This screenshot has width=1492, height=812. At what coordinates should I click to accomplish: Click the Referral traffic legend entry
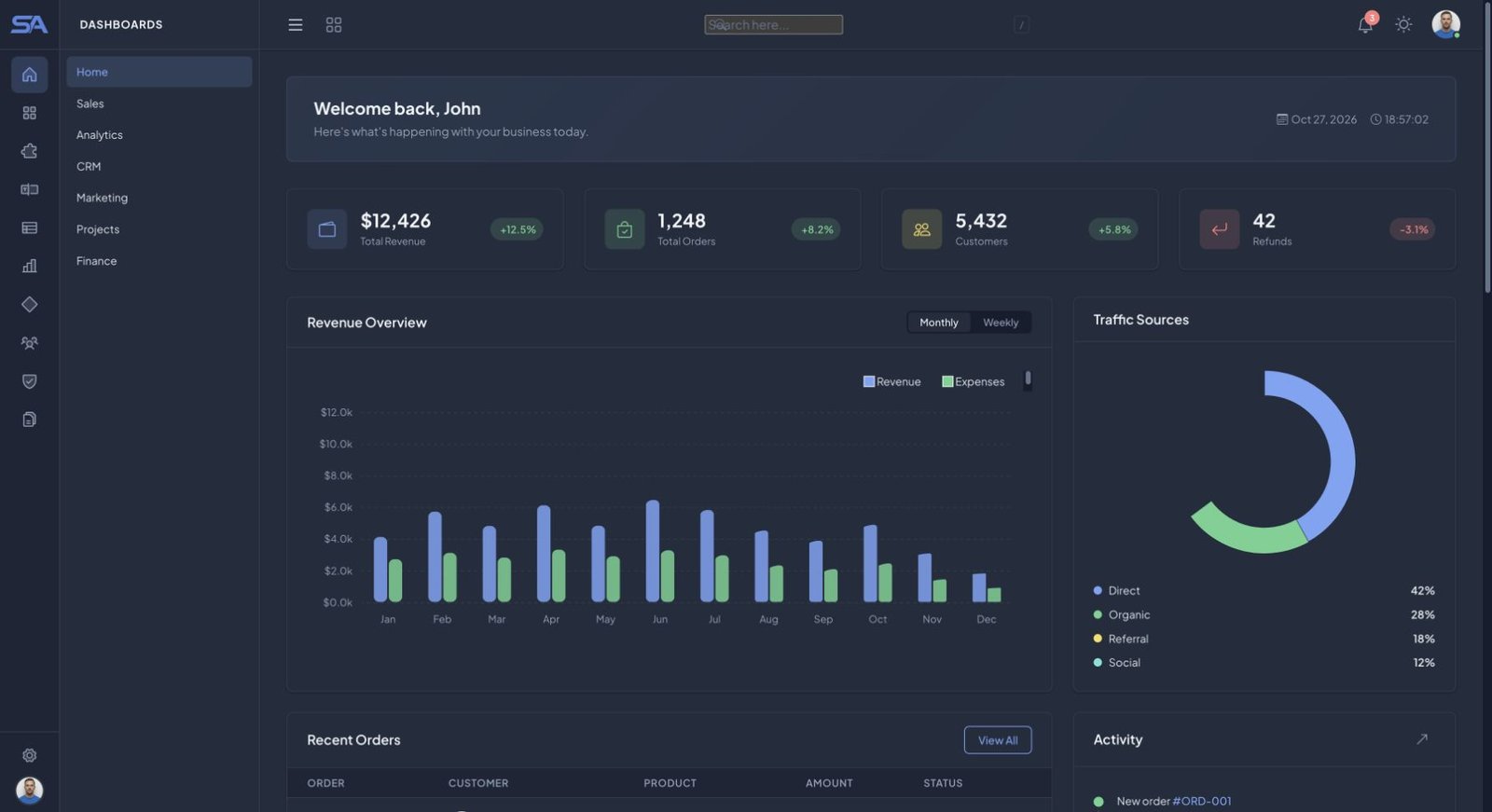coord(1264,640)
